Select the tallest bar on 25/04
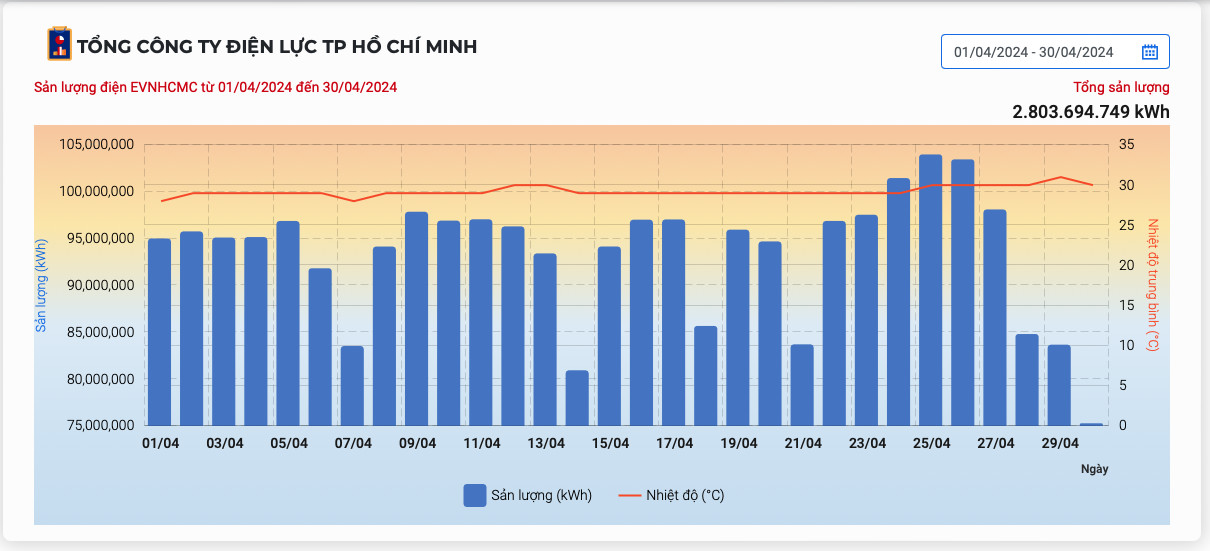This screenshot has width=1210, height=551. [x=931, y=290]
